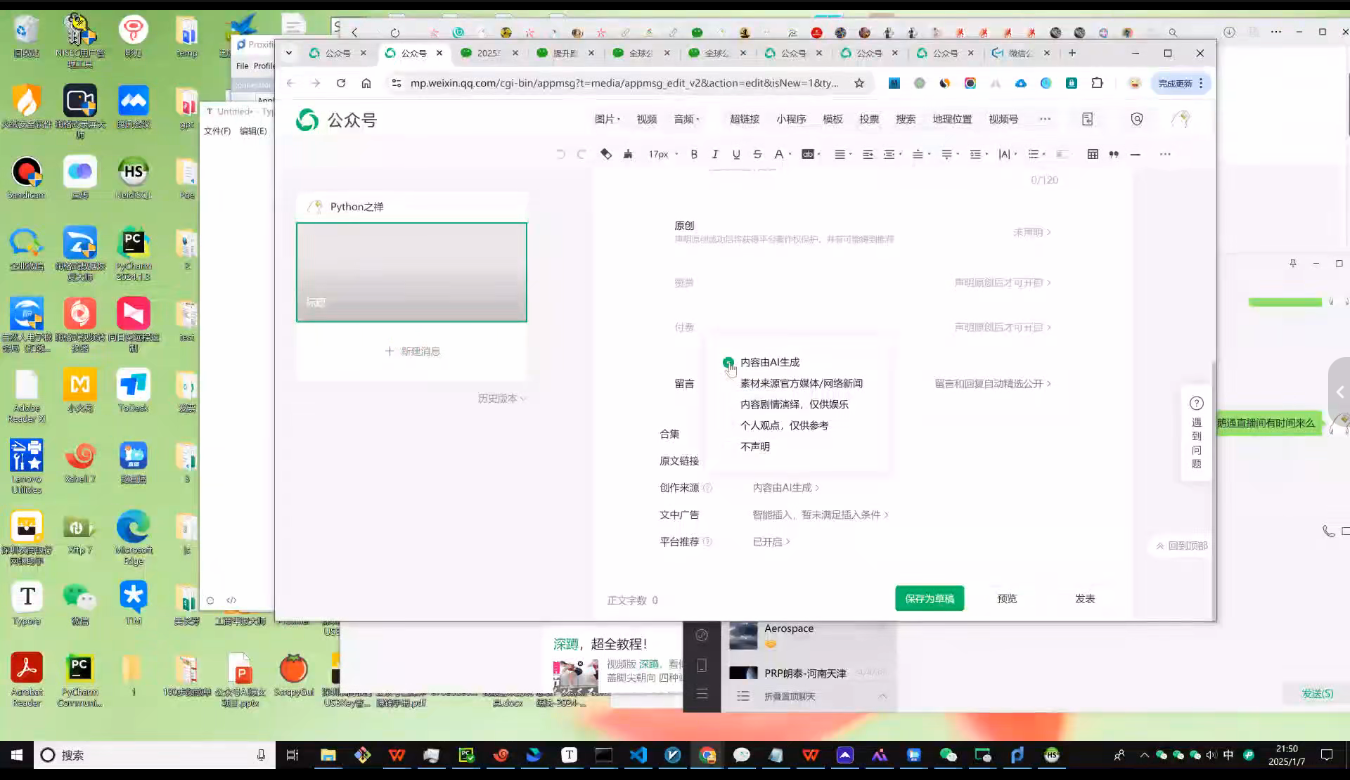Apply strikethrough formatting
Viewport: 1350px width, 780px height.
[x=755, y=154]
